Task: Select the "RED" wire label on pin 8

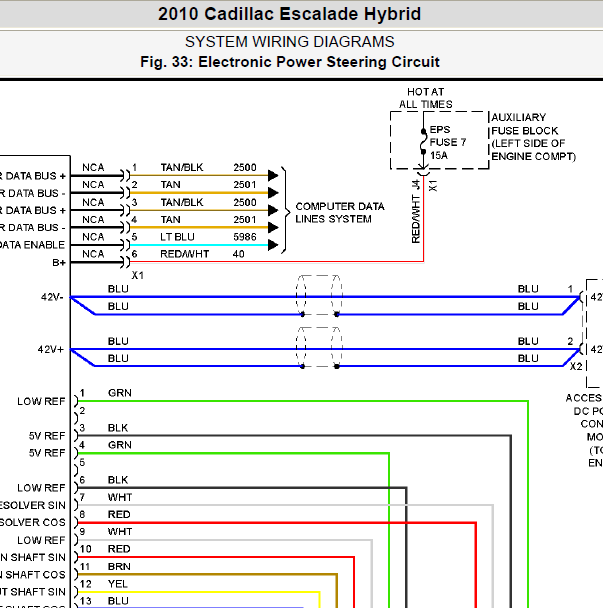Action: [119, 514]
